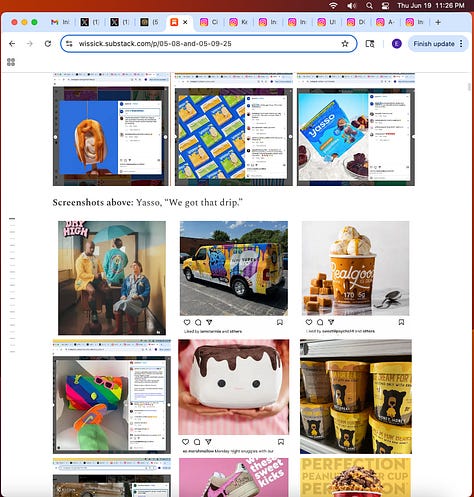474x497 pixels.
Task: Open the graffiti van image
Action: [234, 268]
